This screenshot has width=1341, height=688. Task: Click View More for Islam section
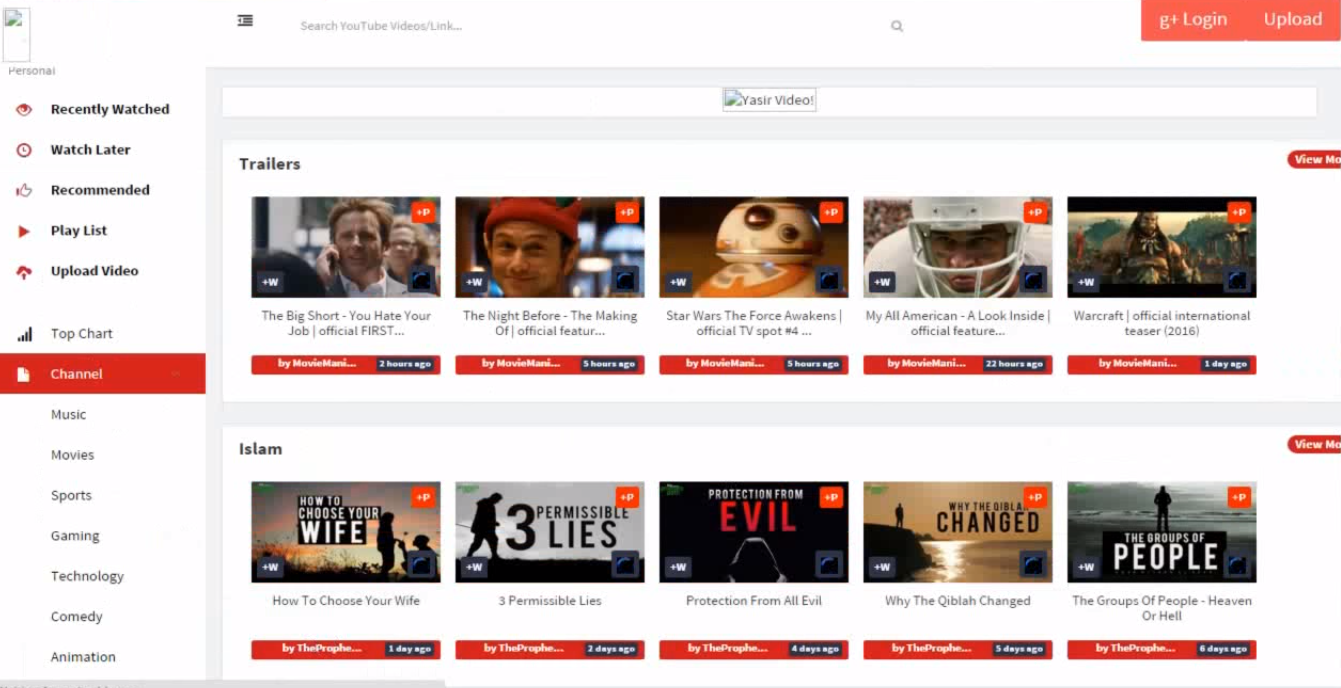click(1315, 445)
